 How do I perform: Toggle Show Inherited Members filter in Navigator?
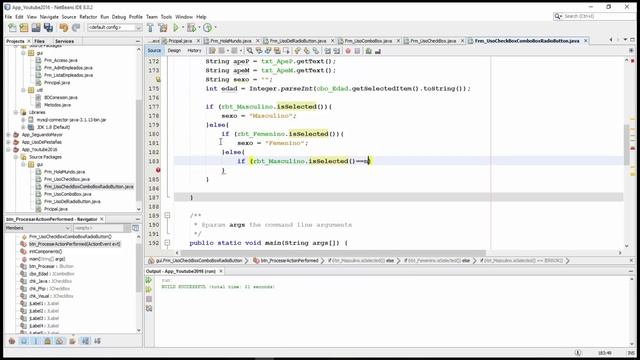click(12, 341)
